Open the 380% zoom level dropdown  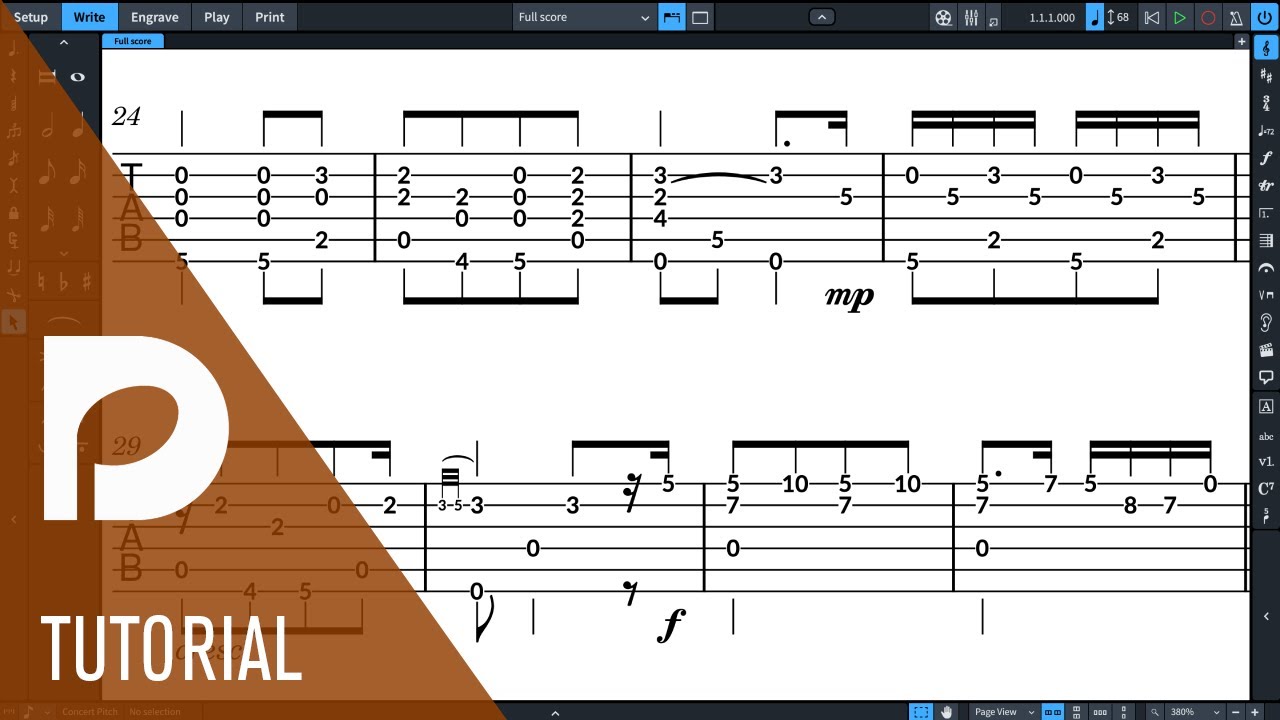(x=1197, y=712)
